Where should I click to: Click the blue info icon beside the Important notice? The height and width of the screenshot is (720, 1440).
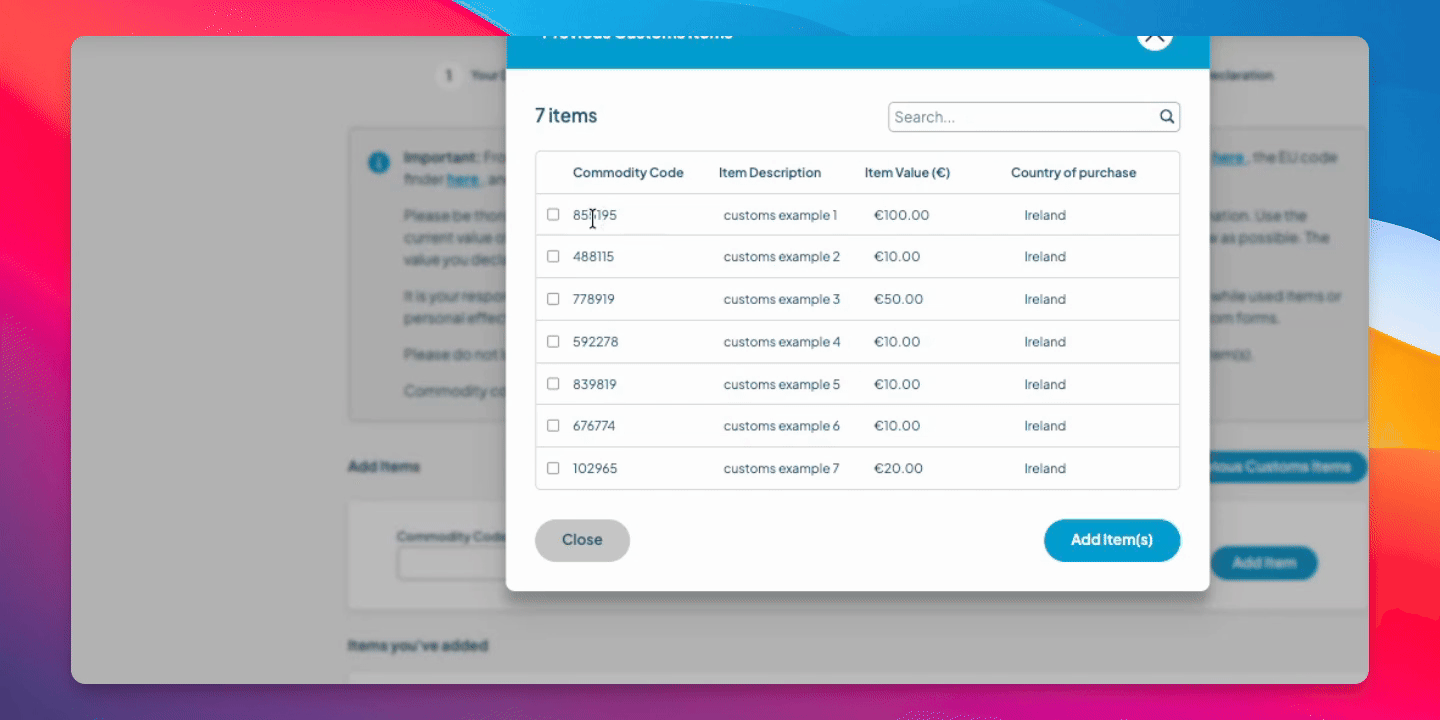(x=379, y=162)
